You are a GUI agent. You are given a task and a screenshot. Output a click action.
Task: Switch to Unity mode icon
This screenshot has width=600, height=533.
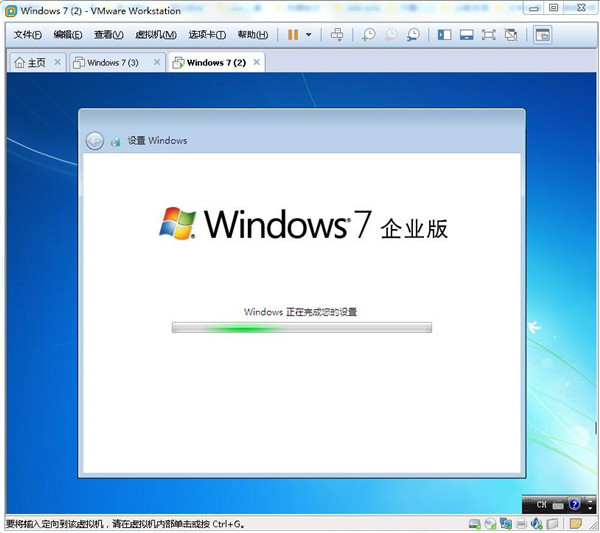511,35
